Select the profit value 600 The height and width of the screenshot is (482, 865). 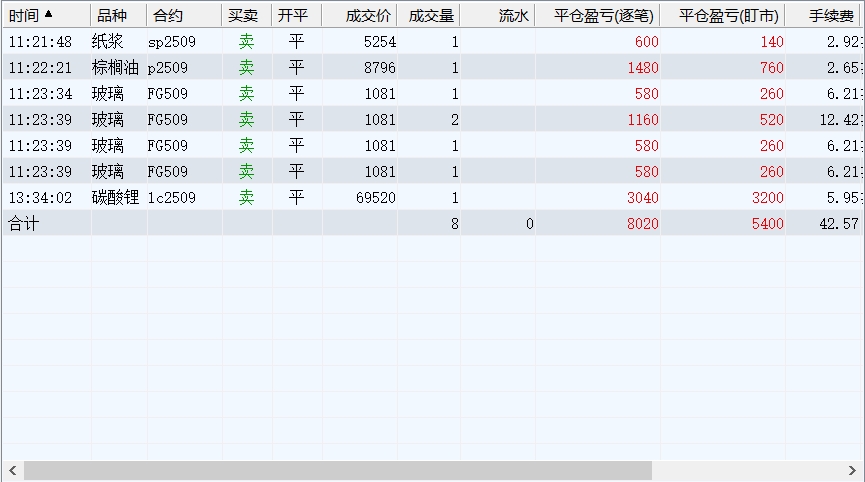[646, 41]
